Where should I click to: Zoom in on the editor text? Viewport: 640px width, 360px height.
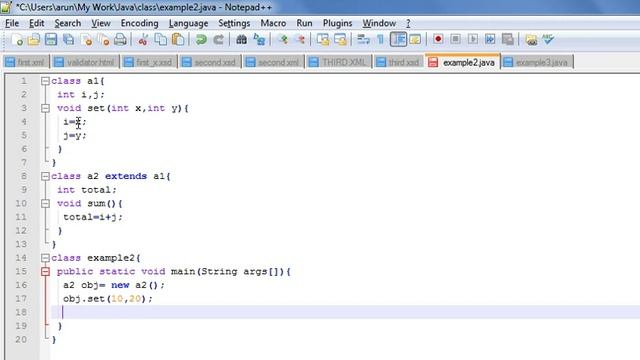pos(282,40)
